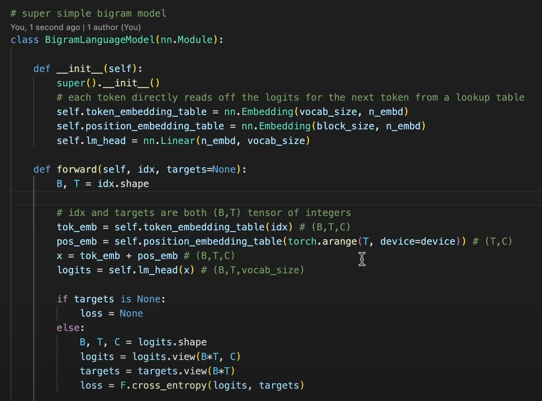Click the empty highlighted line below idx.shape
This screenshot has width=542, height=401.
277,198
